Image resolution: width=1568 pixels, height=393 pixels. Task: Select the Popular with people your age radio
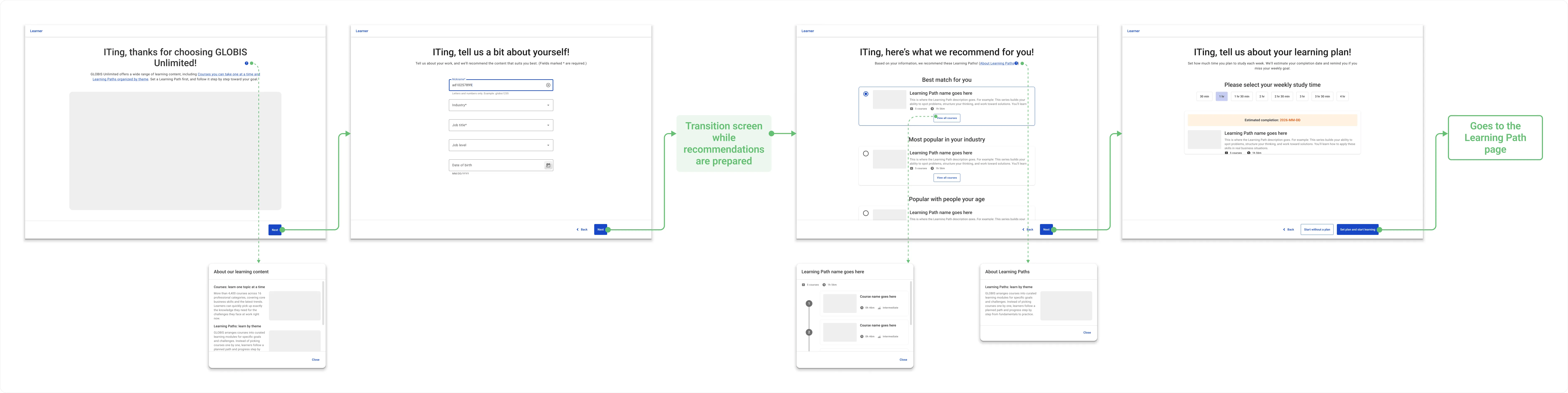point(866,213)
